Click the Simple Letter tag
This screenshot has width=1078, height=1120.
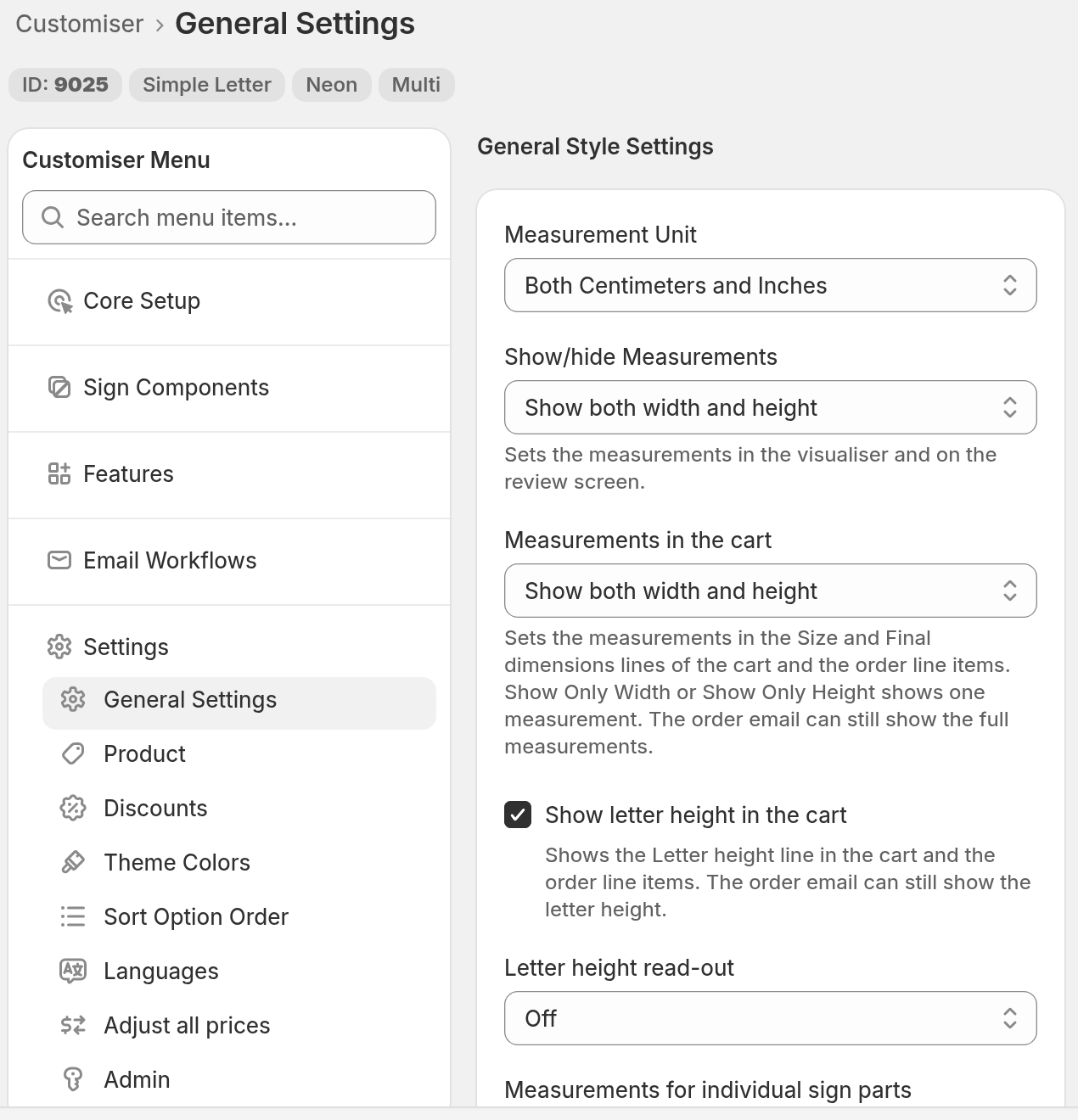click(207, 85)
